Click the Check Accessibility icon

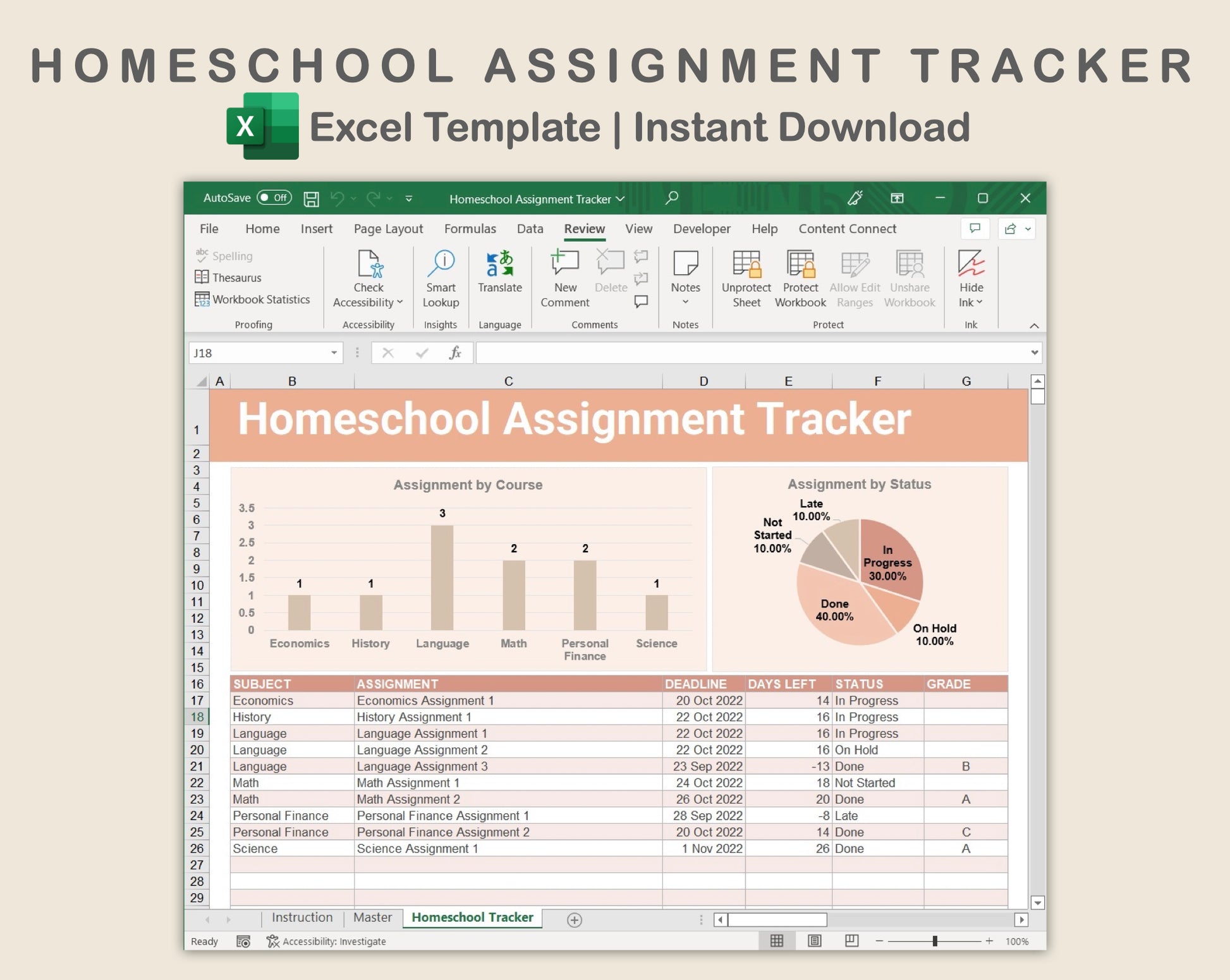[370, 264]
